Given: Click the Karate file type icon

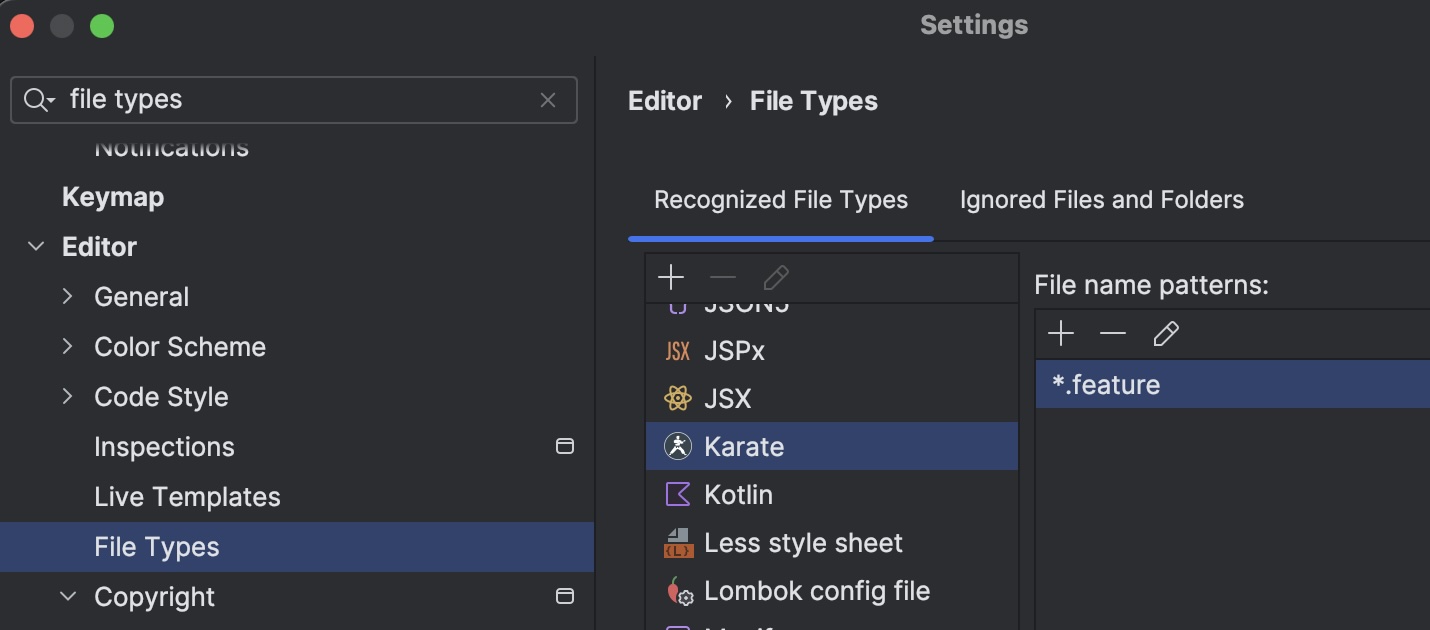Looking at the screenshot, I should tap(677, 447).
